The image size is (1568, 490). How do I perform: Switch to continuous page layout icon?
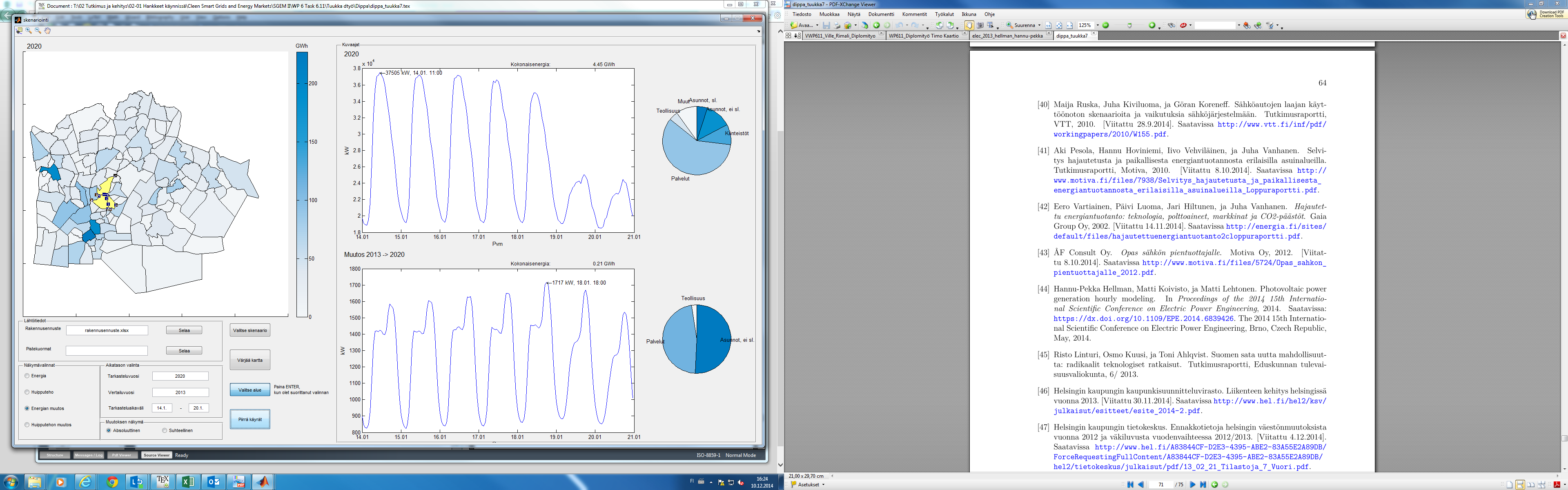[x=1520, y=485]
